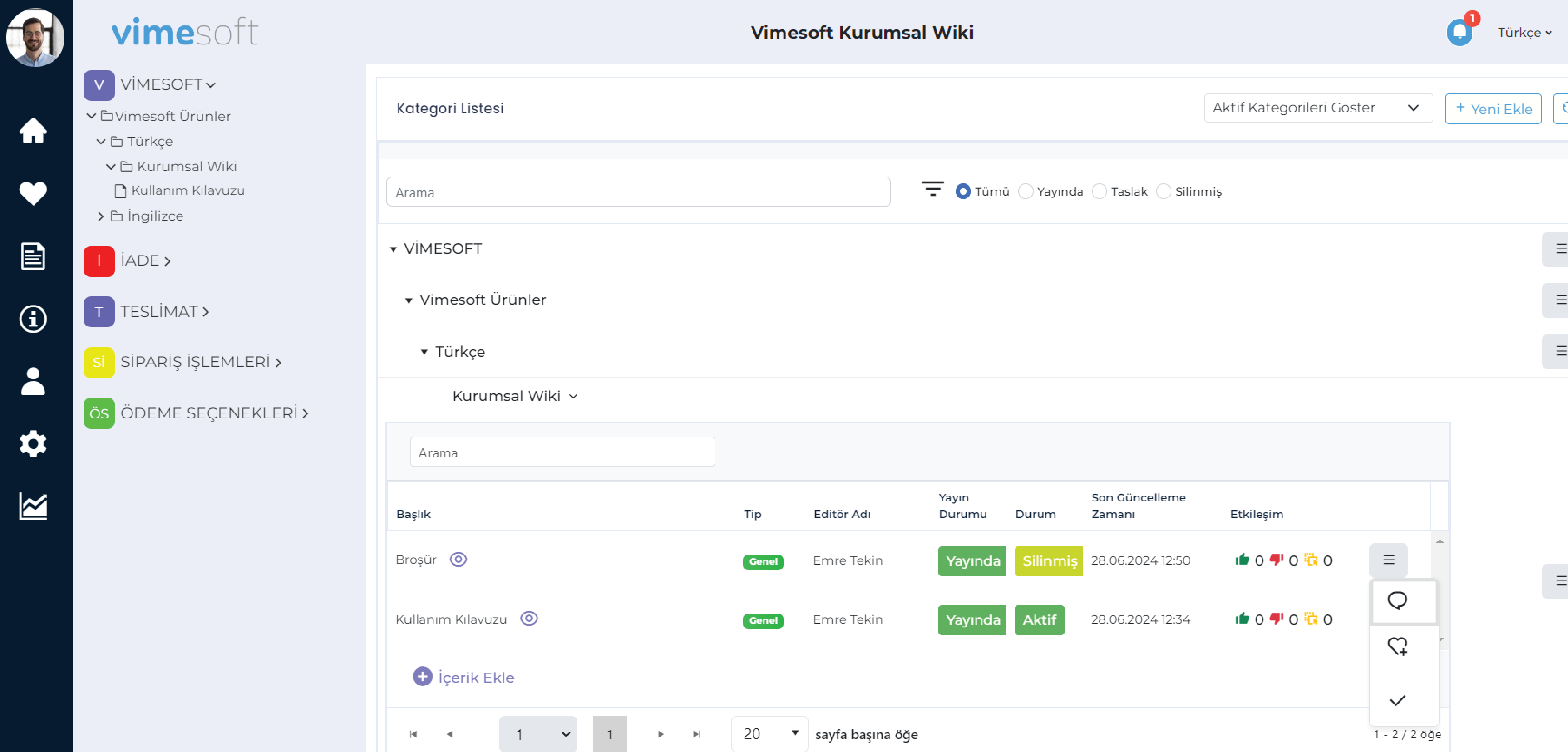Click thumbs up on Kullanım Kılavuzu row

[1242, 619]
